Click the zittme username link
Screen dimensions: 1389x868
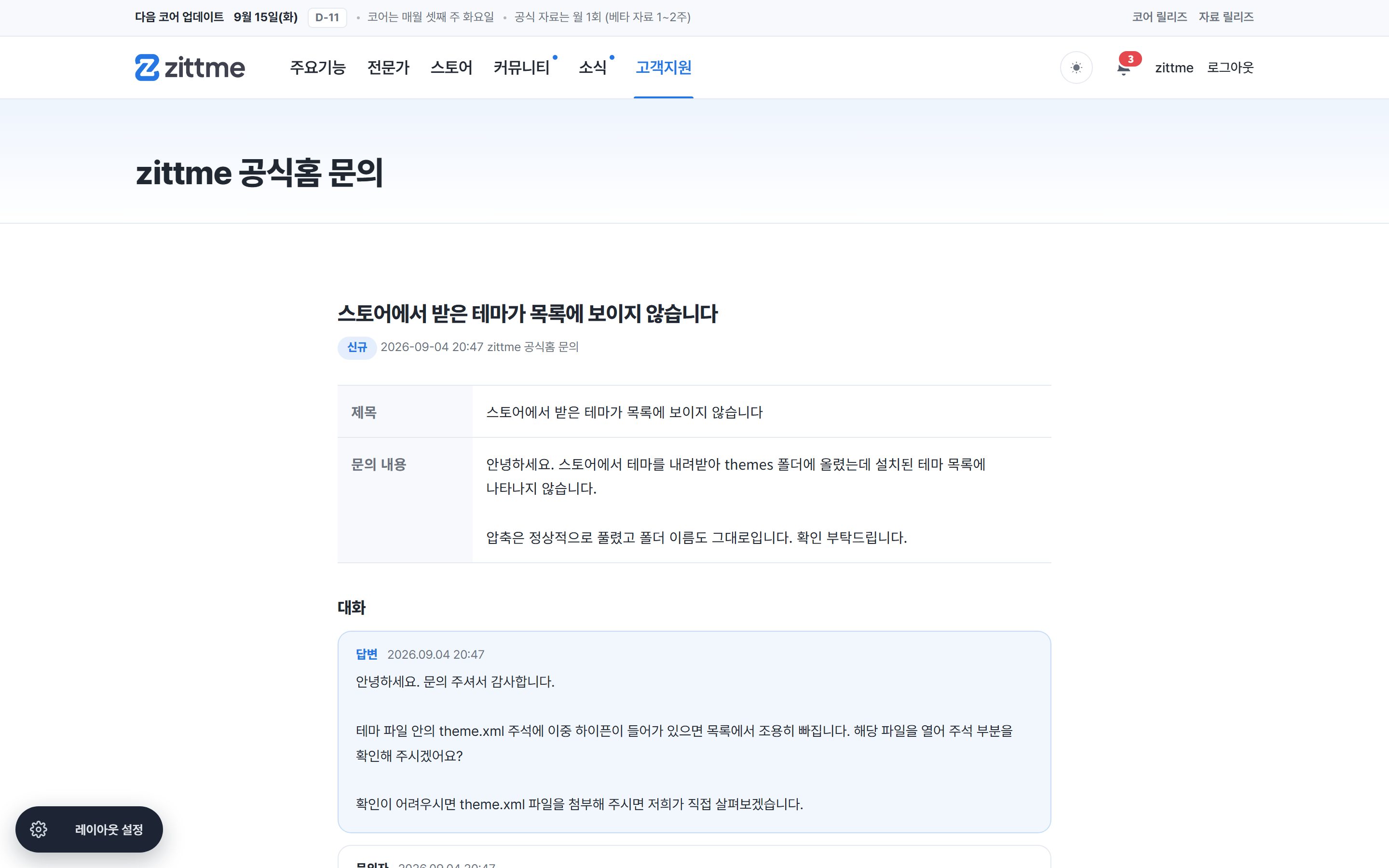coord(1174,68)
